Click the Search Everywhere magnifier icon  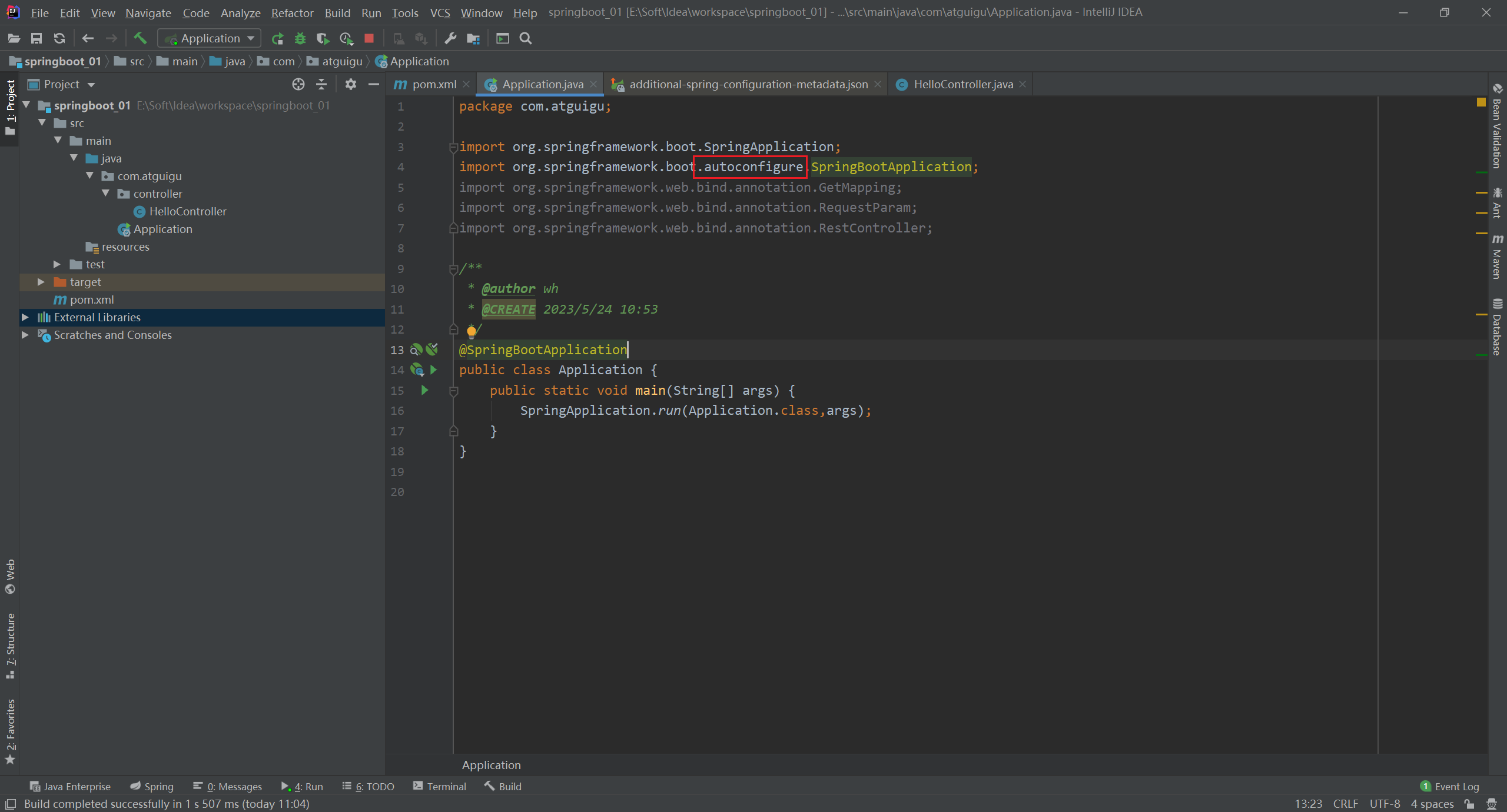pyautogui.click(x=526, y=38)
